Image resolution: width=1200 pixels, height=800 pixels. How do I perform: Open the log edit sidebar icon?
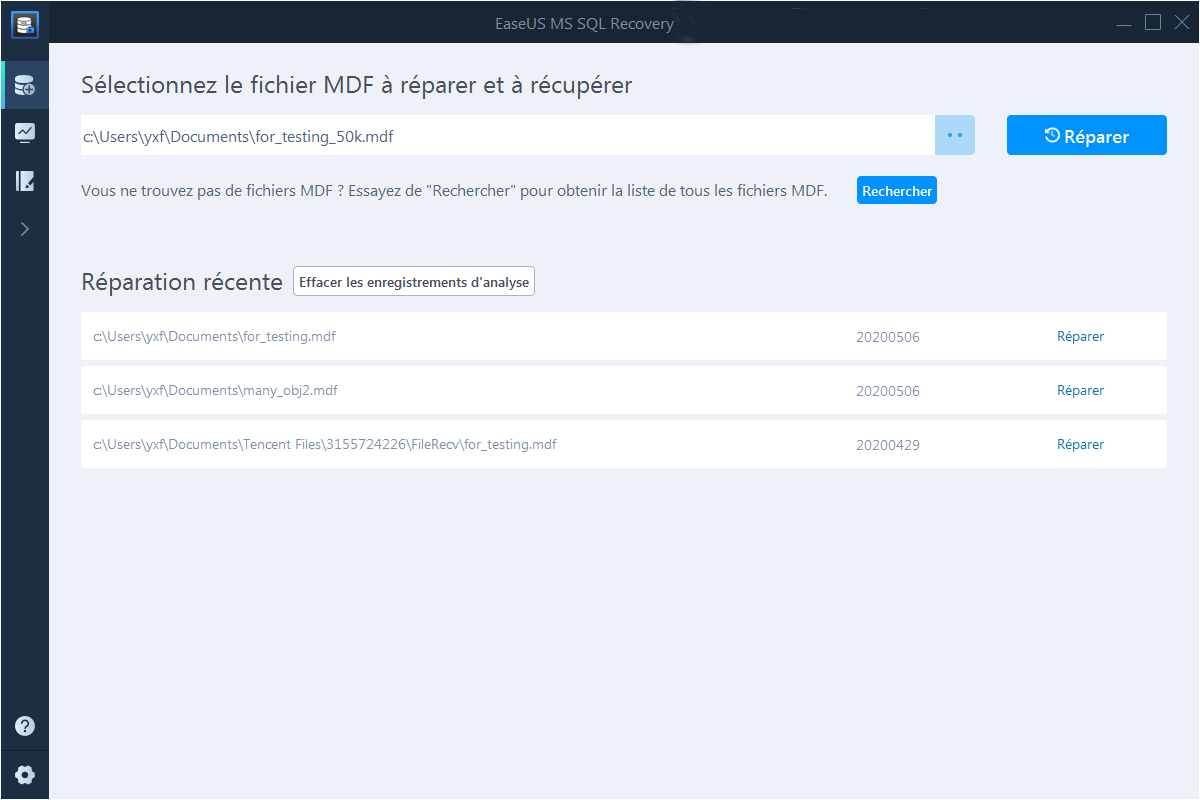25,181
